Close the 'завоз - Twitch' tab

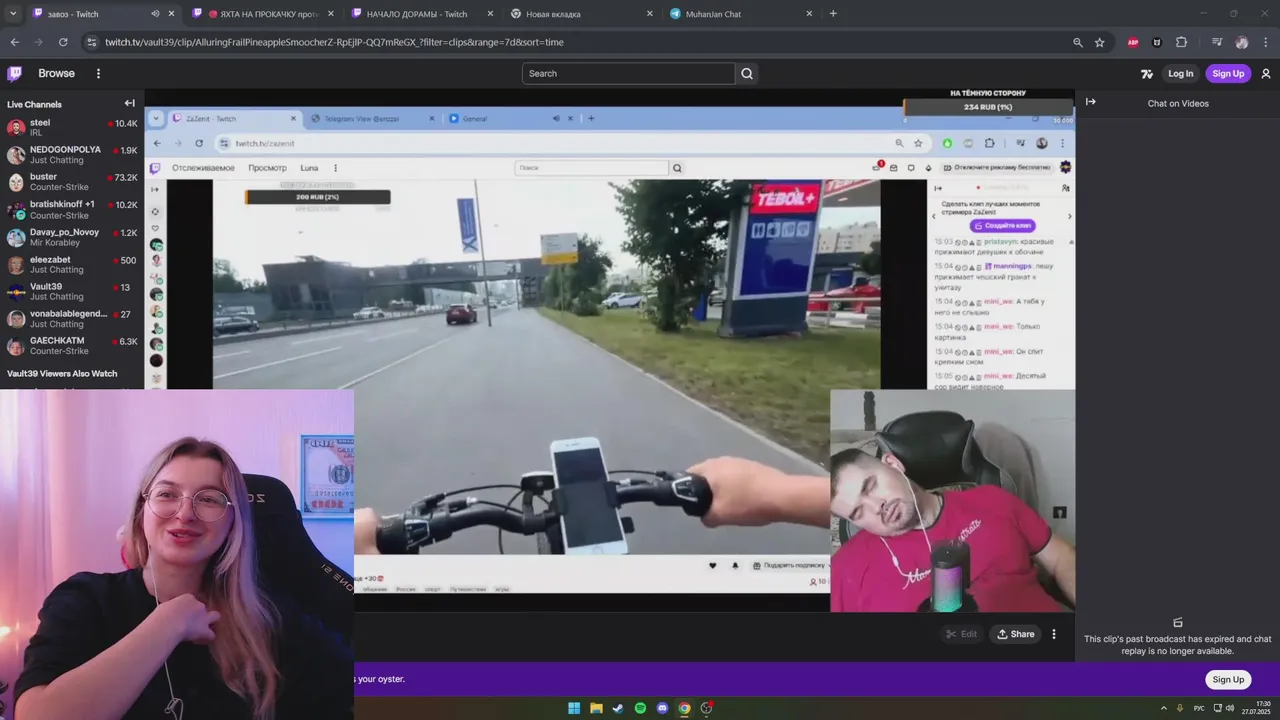pos(171,14)
